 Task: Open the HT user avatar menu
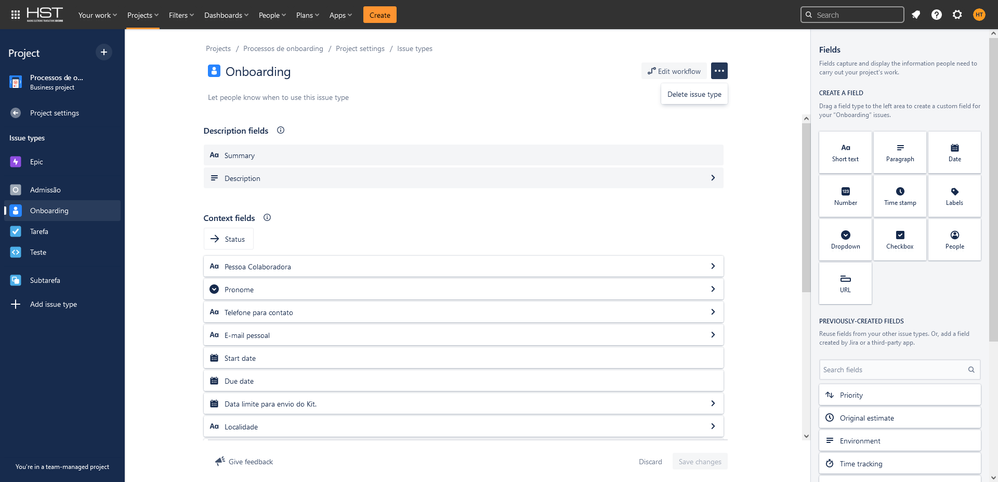pyautogui.click(x=978, y=15)
